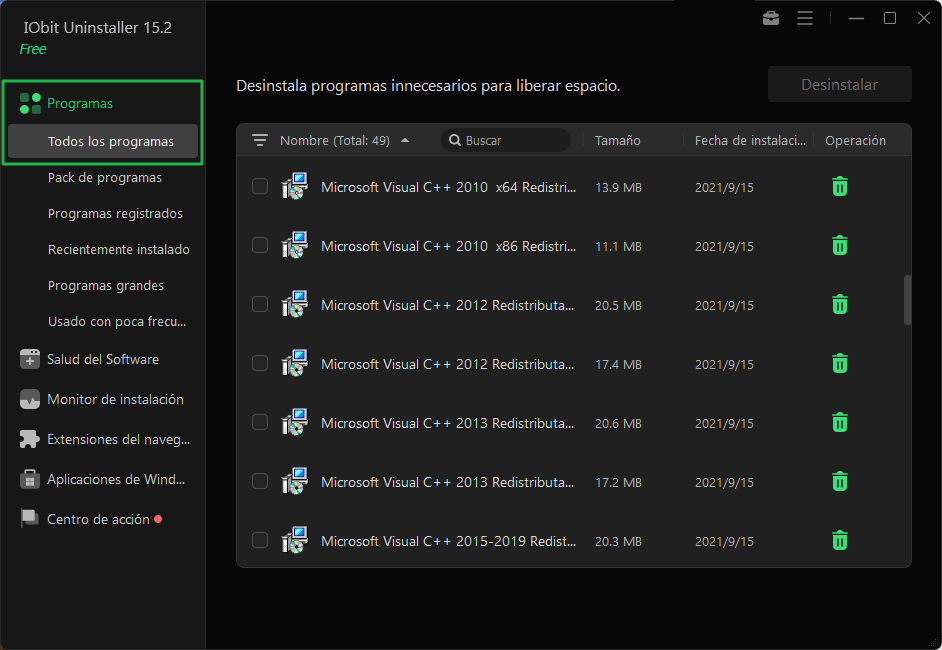
Task: Go to Monitor de instalación
Action: 115,399
